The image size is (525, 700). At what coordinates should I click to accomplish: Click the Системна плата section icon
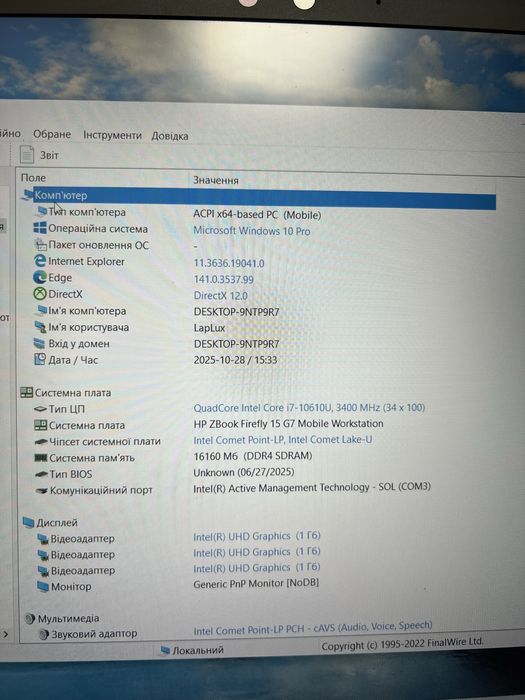pyautogui.click(x=26, y=392)
